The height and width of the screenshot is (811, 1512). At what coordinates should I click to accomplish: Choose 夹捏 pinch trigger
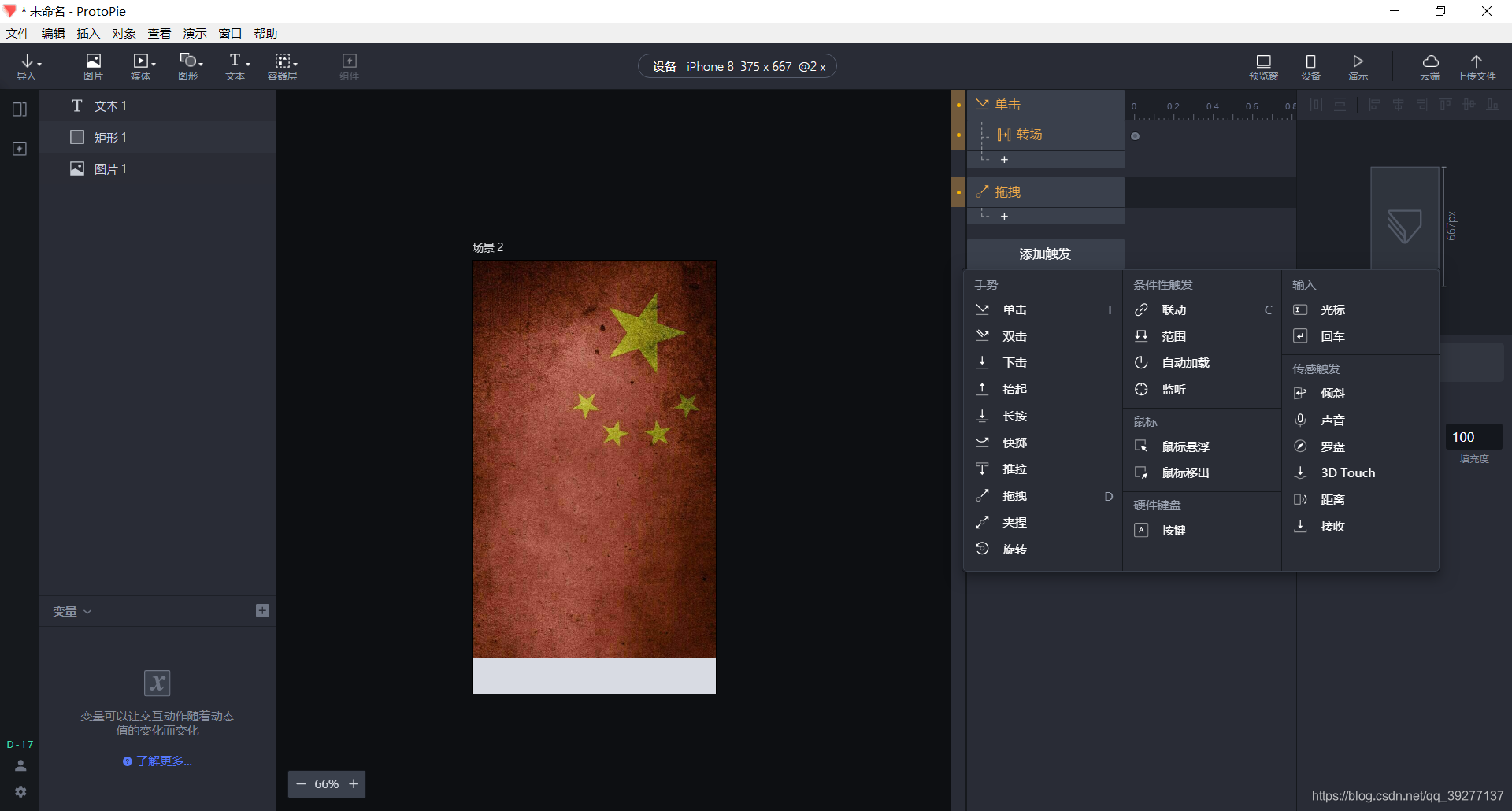(x=1043, y=522)
